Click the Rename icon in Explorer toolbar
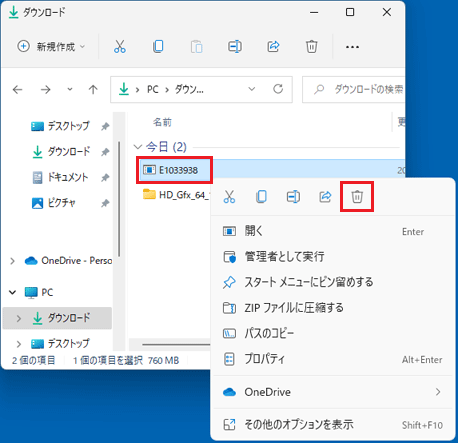The image size is (458, 443). pos(235,46)
